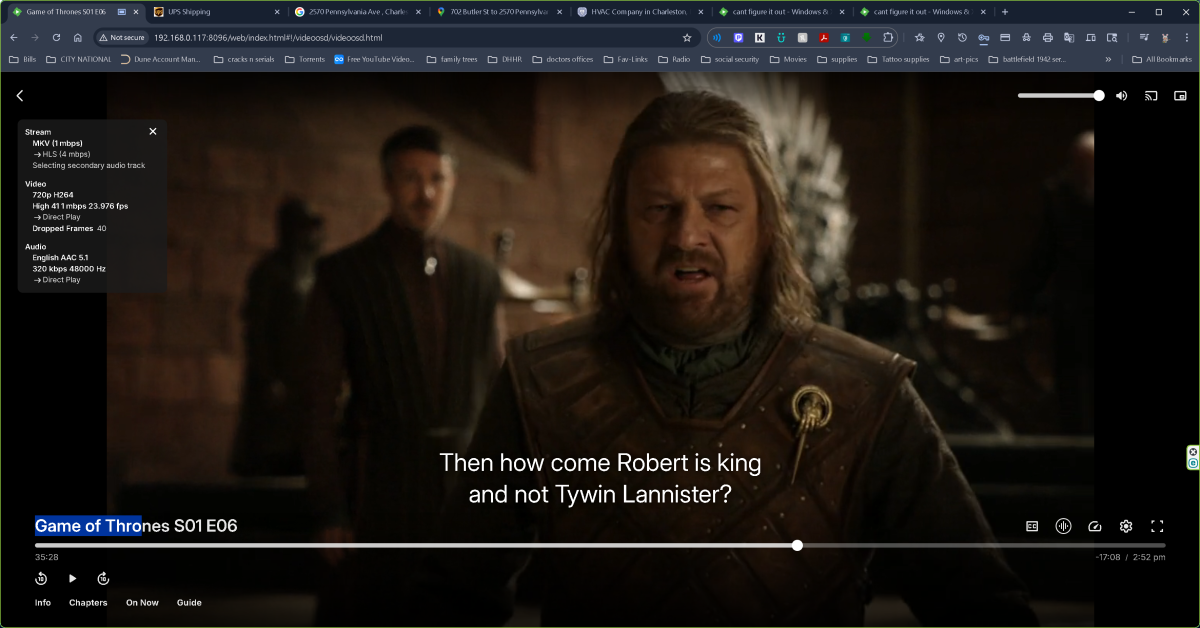1200x628 pixels.
Task: Open the bills bookmark folder
Action: point(24,59)
